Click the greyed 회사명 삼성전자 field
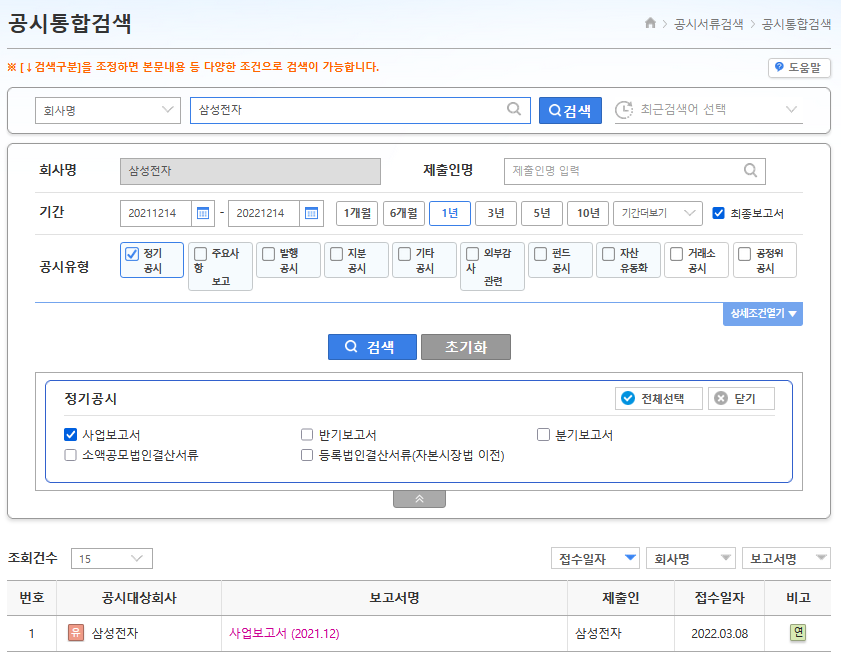Viewport: 841px width, 664px height. click(x=250, y=171)
